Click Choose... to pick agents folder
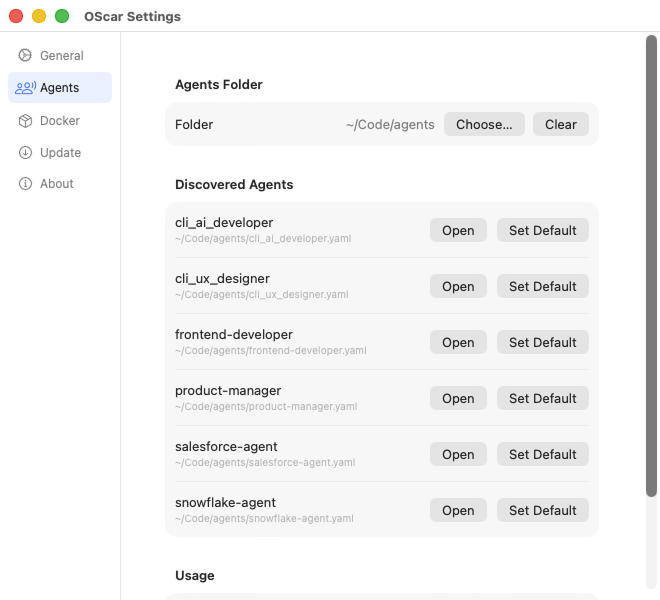The image size is (660, 600). (x=484, y=124)
